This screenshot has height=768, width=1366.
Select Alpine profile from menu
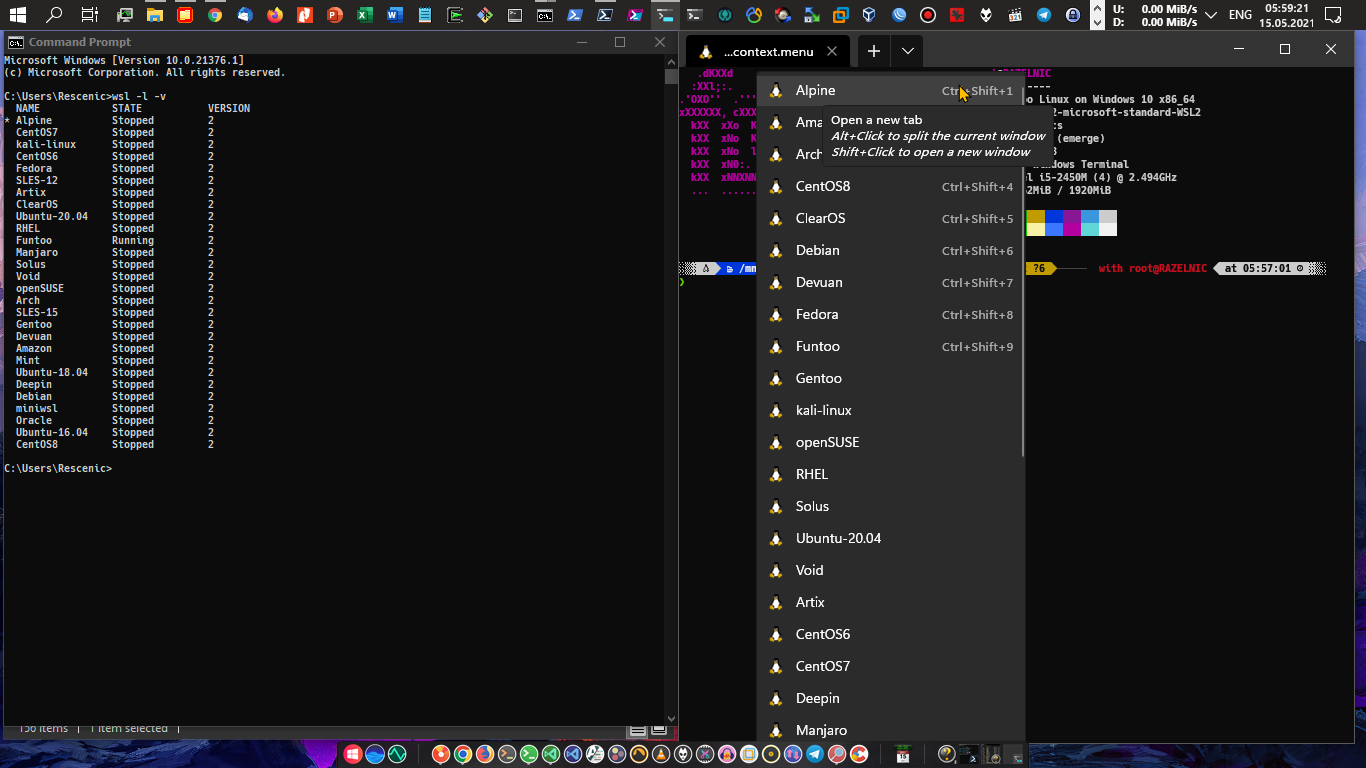[x=891, y=90]
